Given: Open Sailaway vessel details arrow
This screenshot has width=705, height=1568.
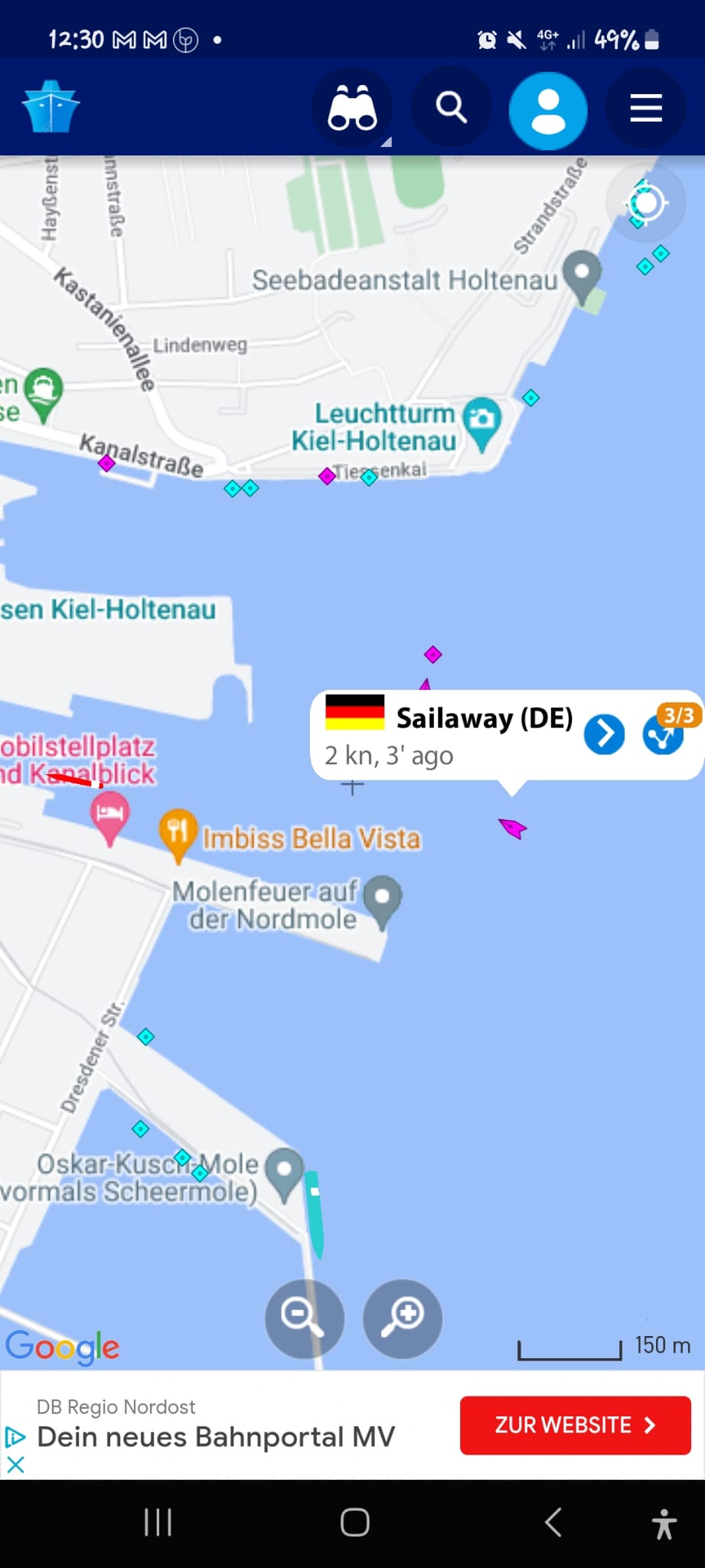Looking at the screenshot, I should [x=604, y=734].
